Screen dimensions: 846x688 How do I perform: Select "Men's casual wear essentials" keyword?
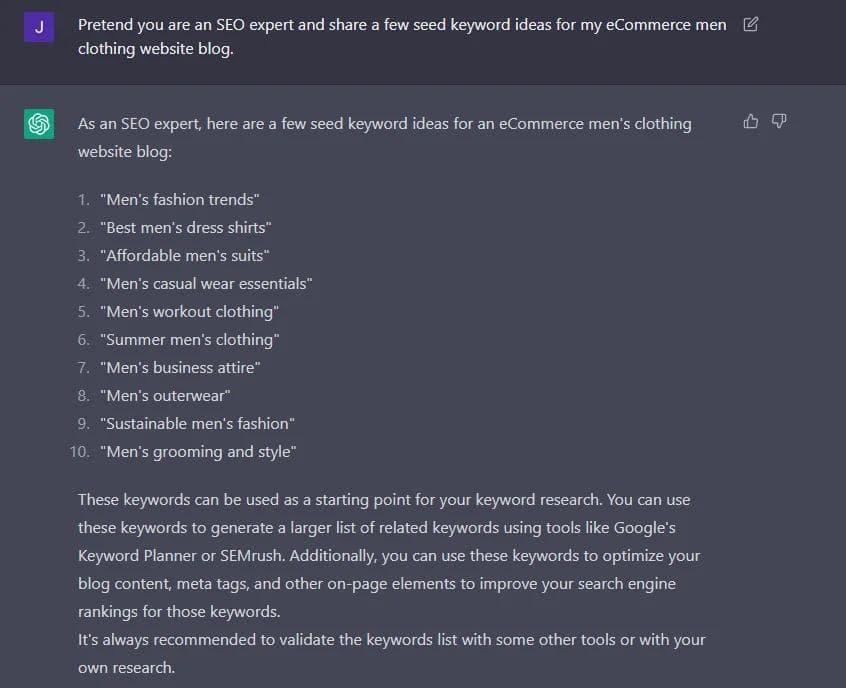(x=206, y=284)
